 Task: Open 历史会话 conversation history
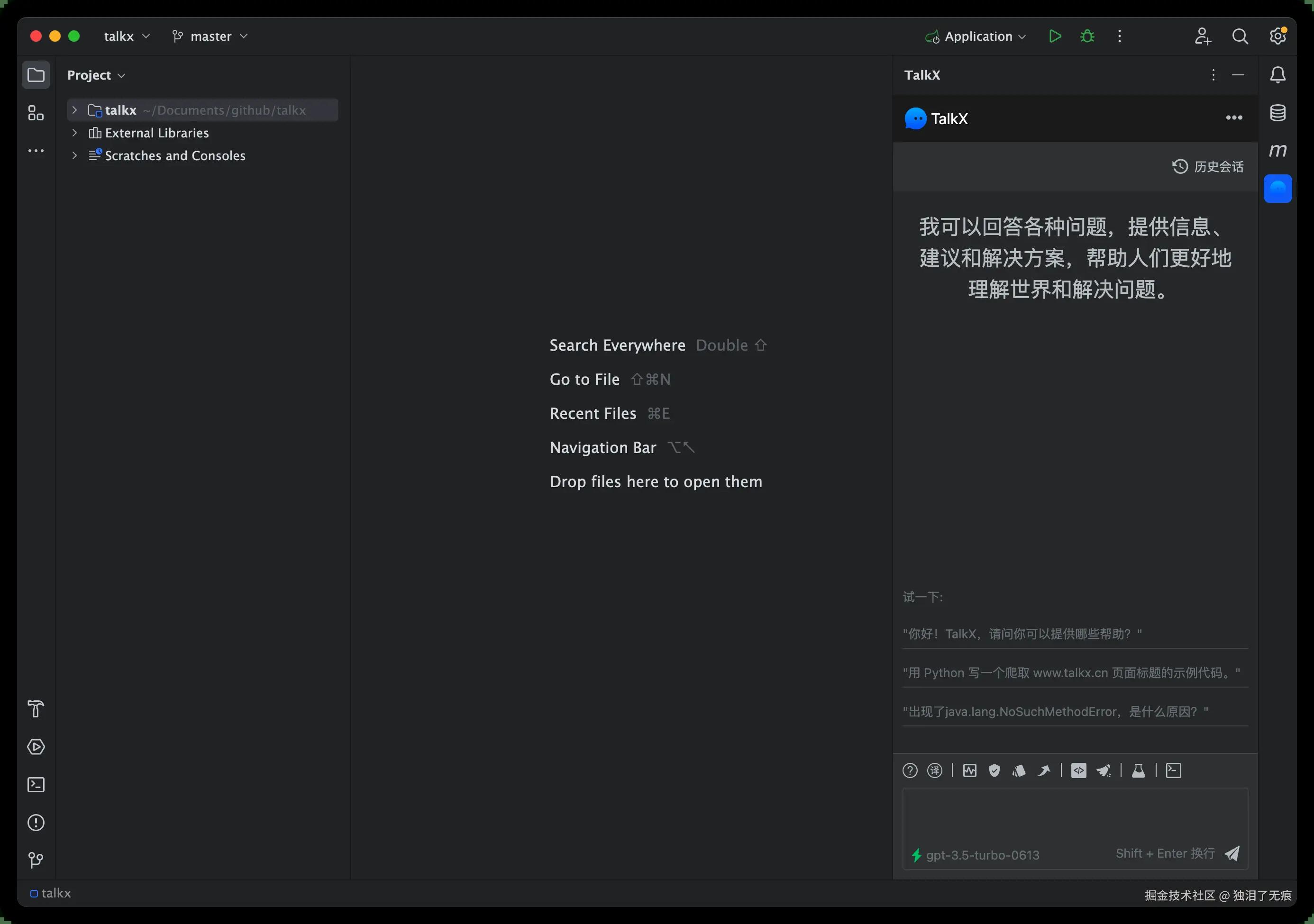1207,166
